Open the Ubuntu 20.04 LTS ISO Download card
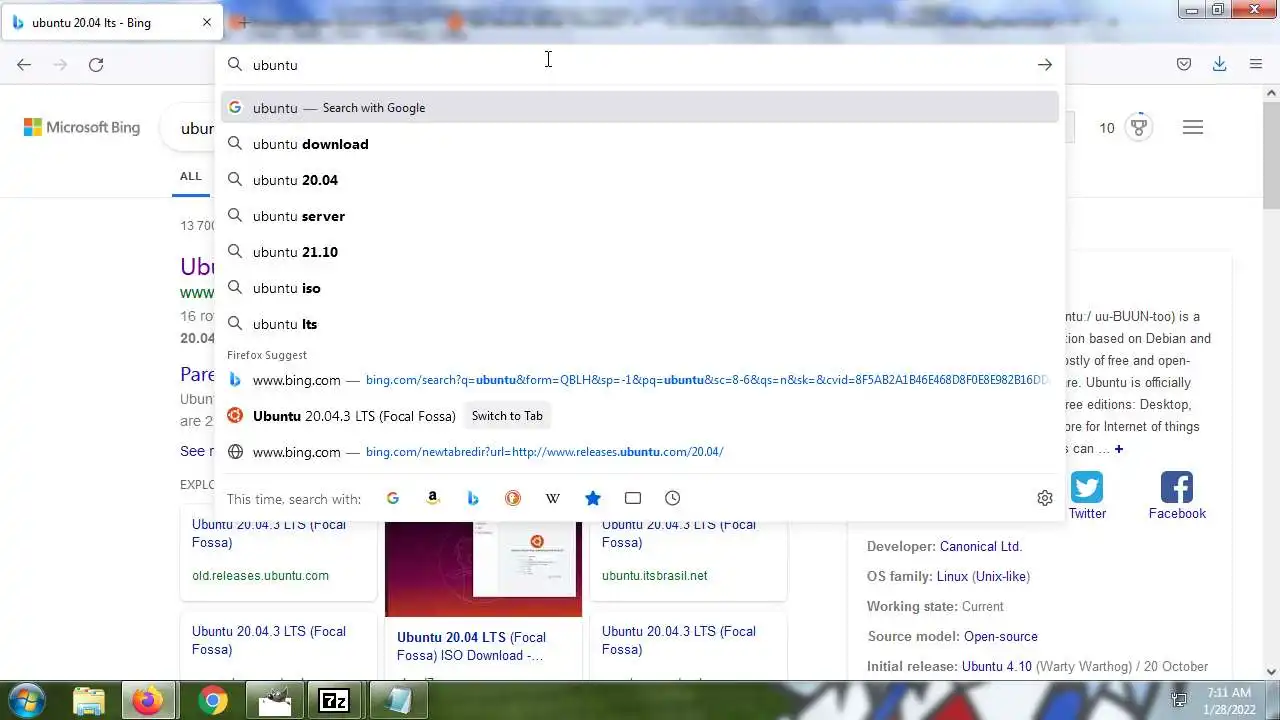Viewport: 1280px width, 720px height. [x=483, y=648]
